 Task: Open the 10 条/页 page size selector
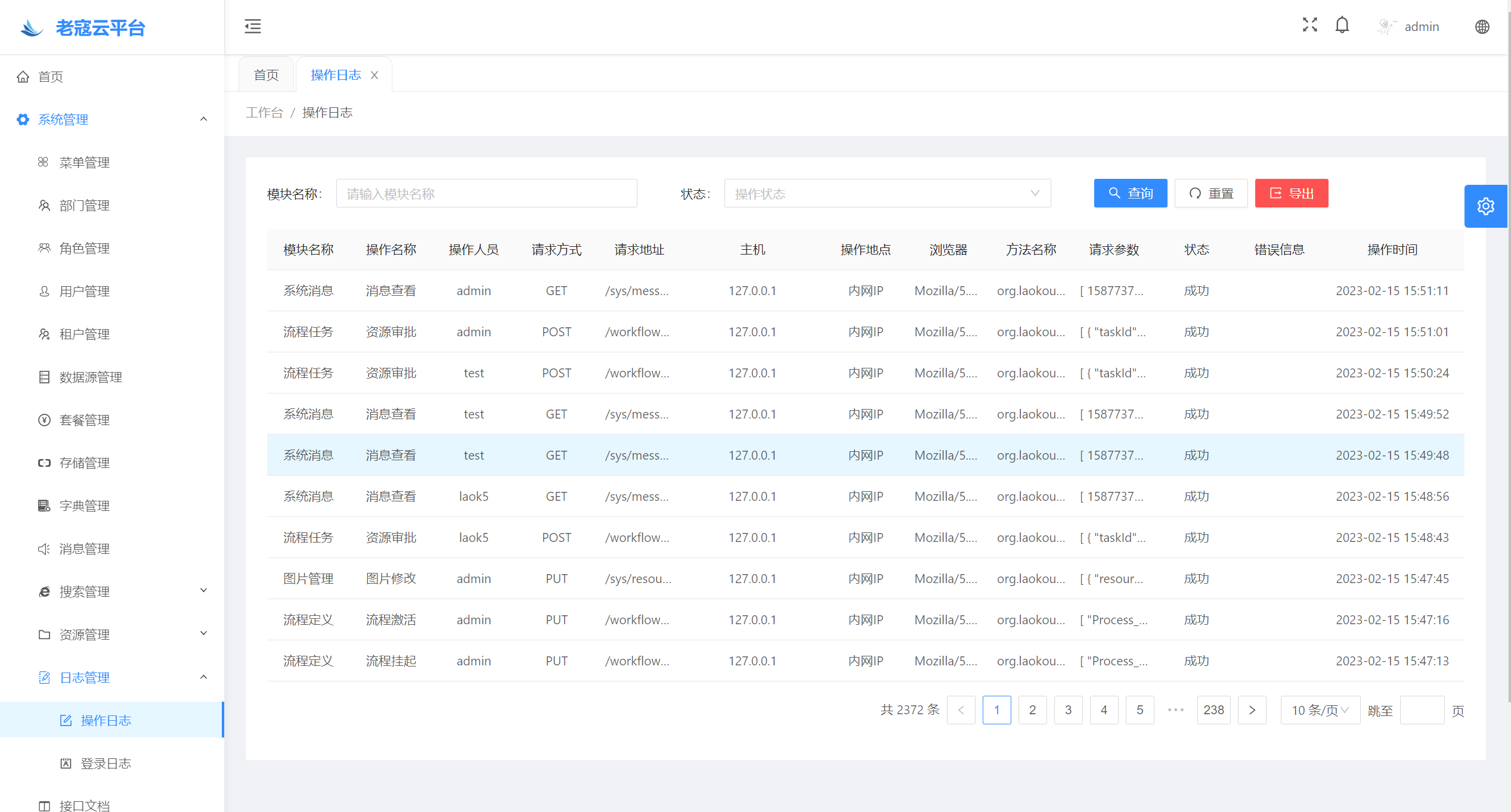pos(1320,710)
